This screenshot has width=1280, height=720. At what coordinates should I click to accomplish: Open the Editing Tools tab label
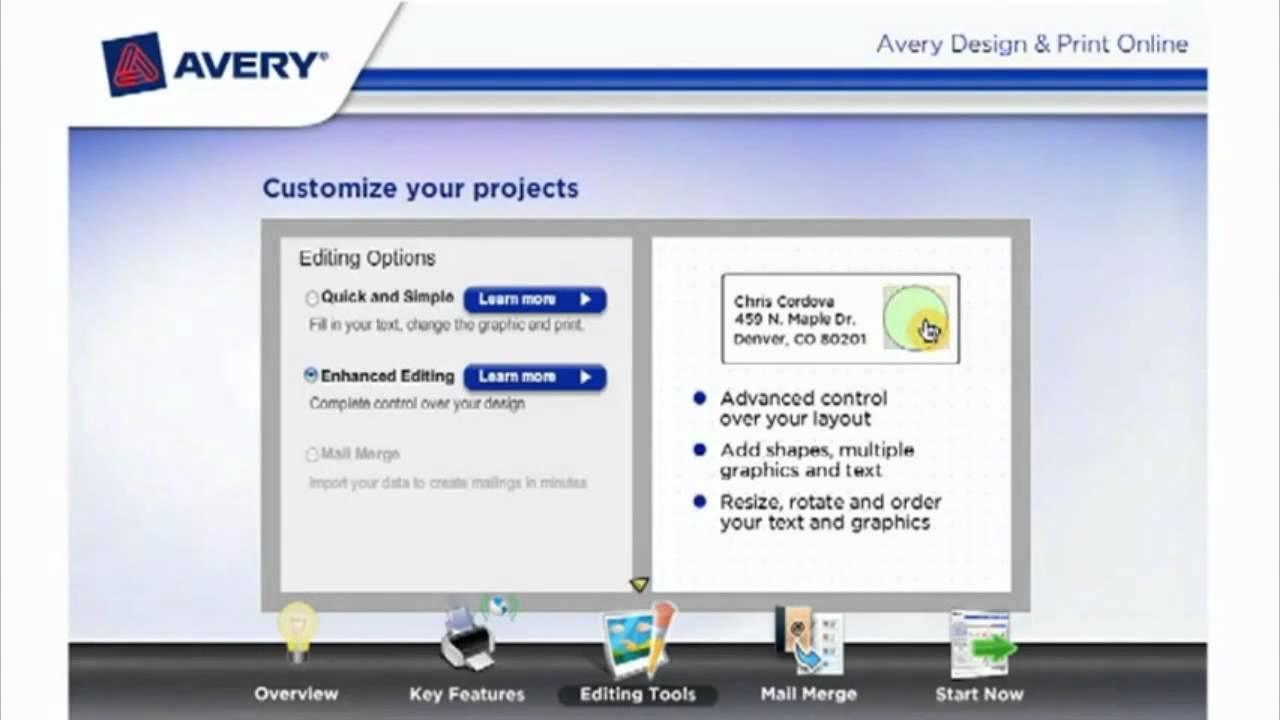637,694
